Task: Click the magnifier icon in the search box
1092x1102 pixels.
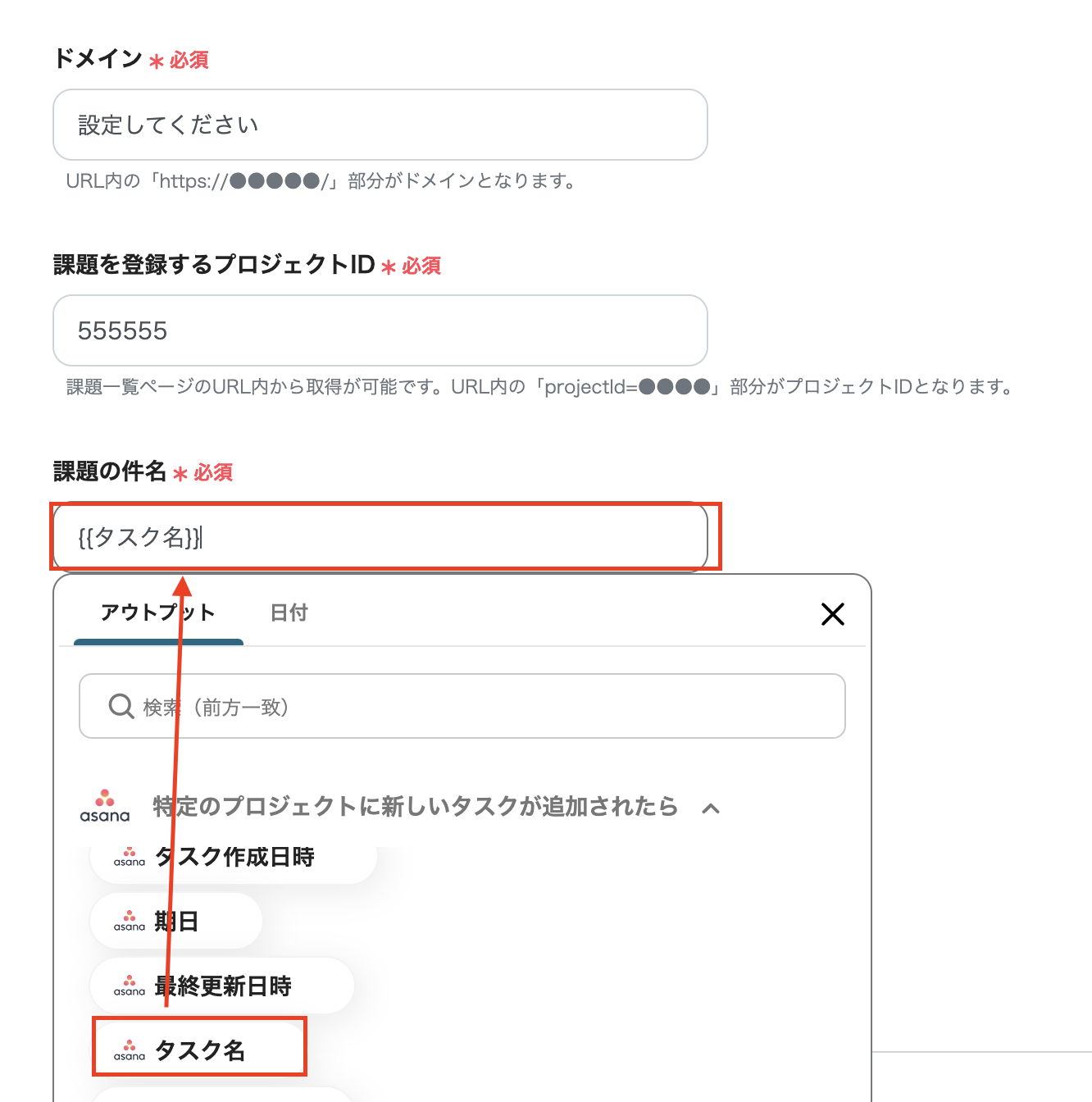Action: [121, 706]
